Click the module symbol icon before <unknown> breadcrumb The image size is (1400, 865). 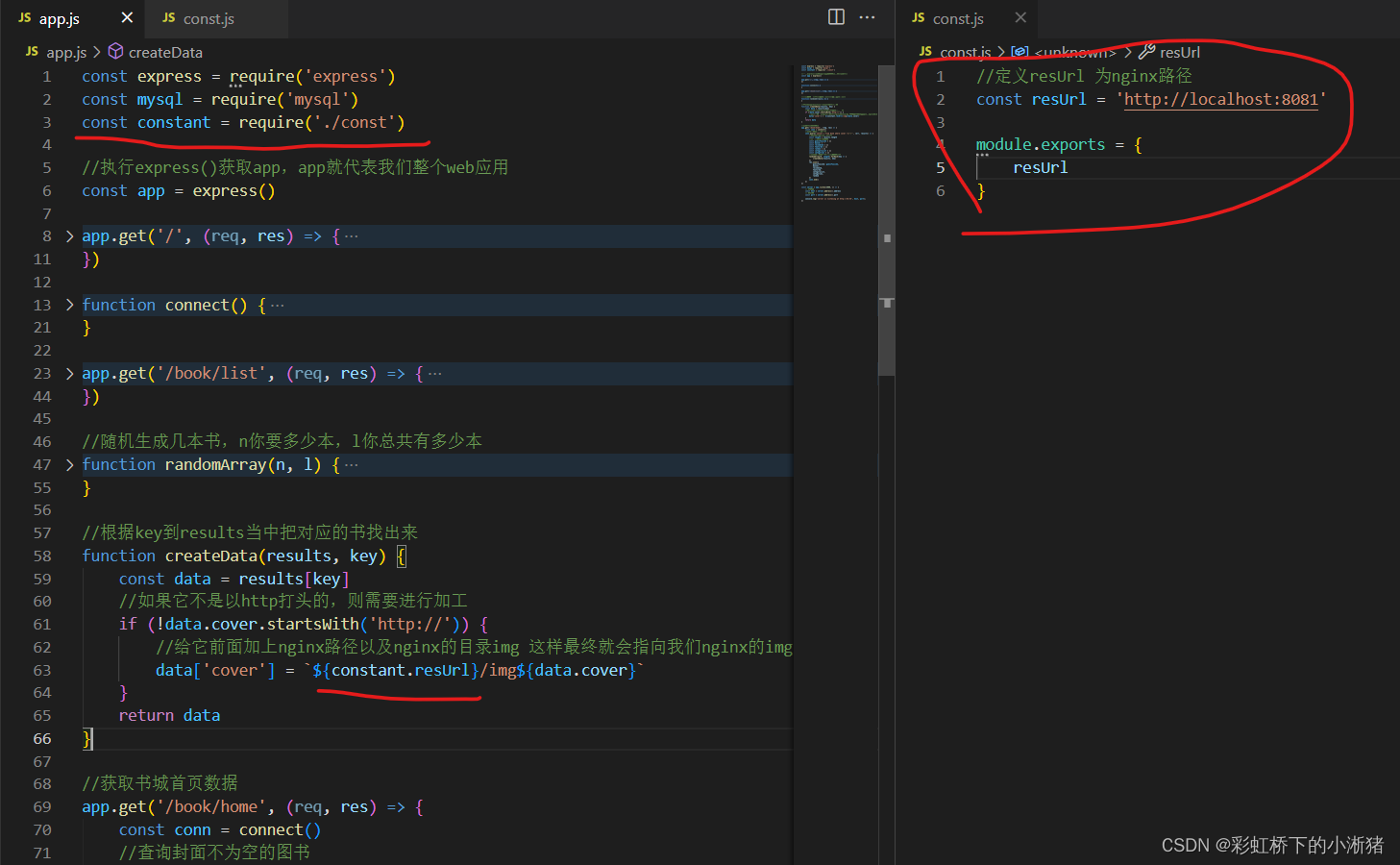pyautogui.click(x=1019, y=51)
